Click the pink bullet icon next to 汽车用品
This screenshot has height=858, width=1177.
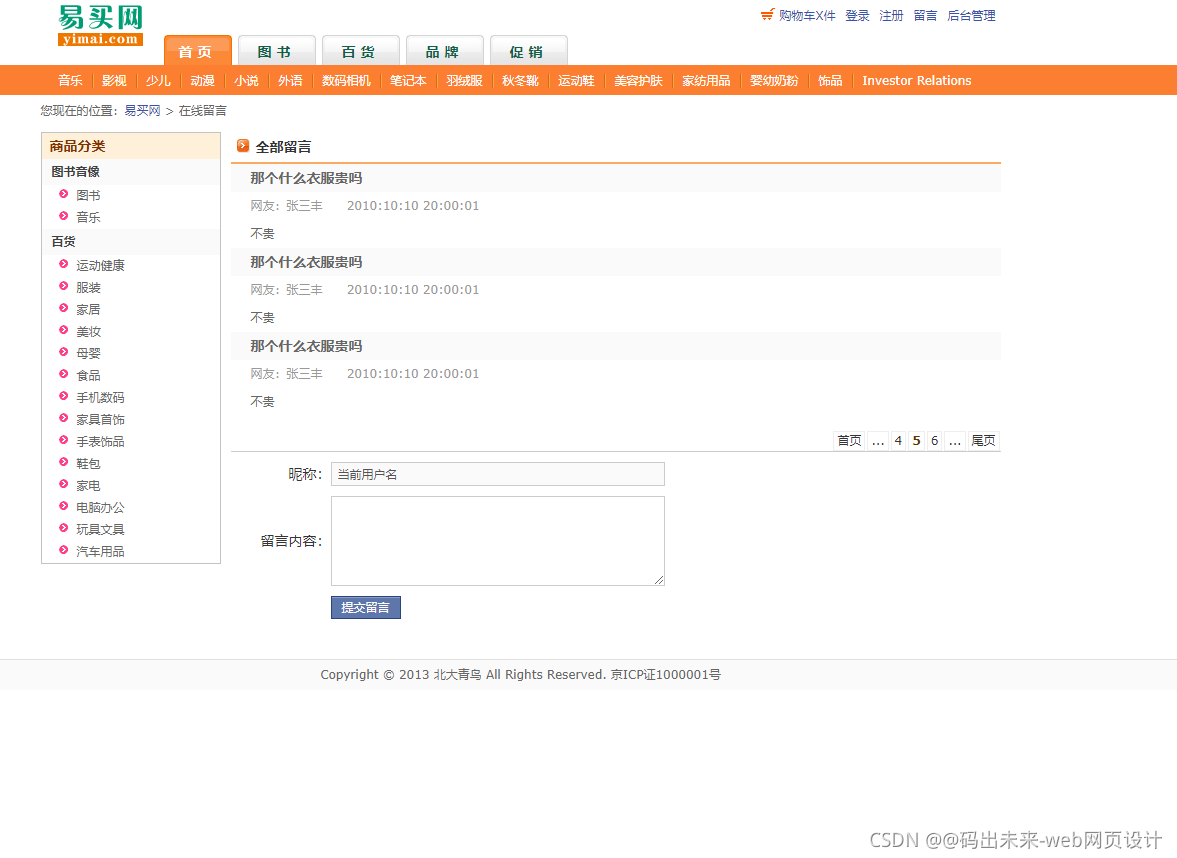64,550
